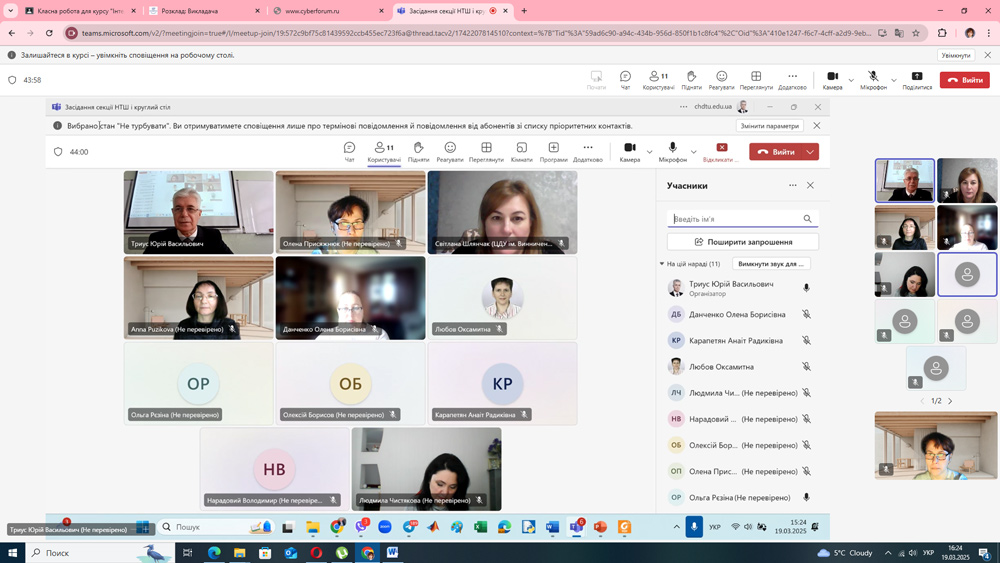1000x563 pixels.
Task: Open the Програми apps icon
Action: pyautogui.click(x=553, y=151)
